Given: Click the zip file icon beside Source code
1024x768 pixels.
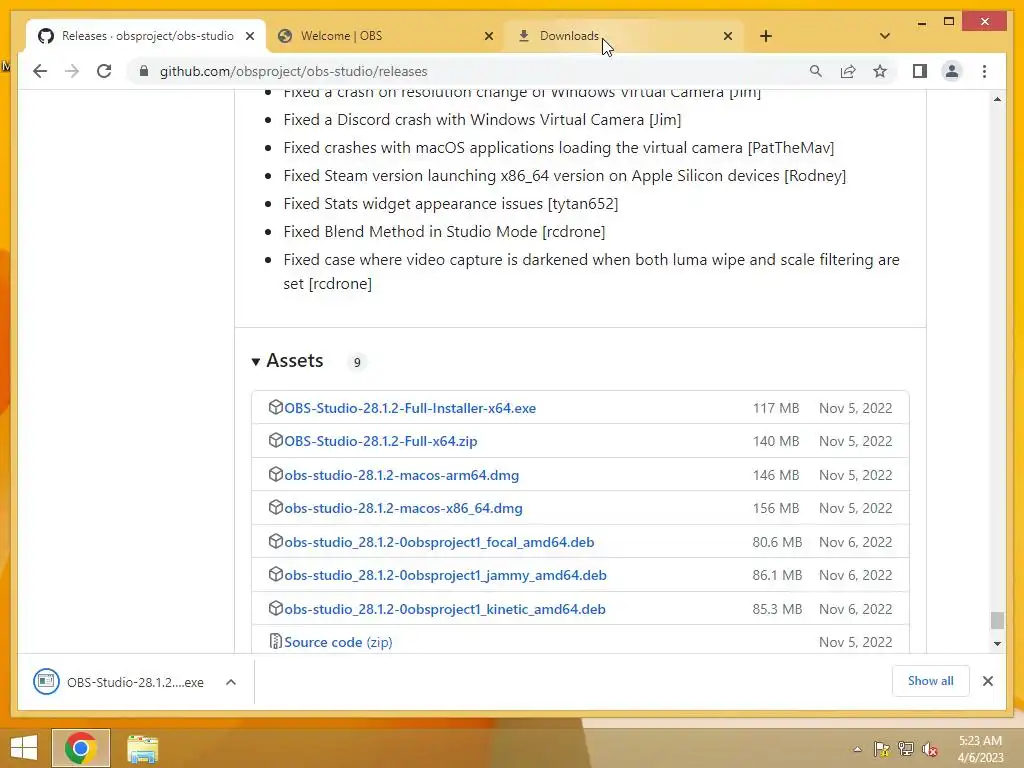Looking at the screenshot, I should coord(276,642).
